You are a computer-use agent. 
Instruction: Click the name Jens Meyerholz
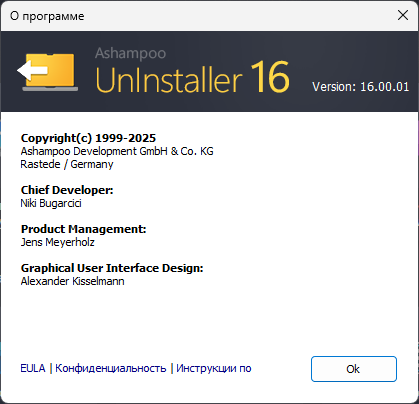(x=58, y=242)
